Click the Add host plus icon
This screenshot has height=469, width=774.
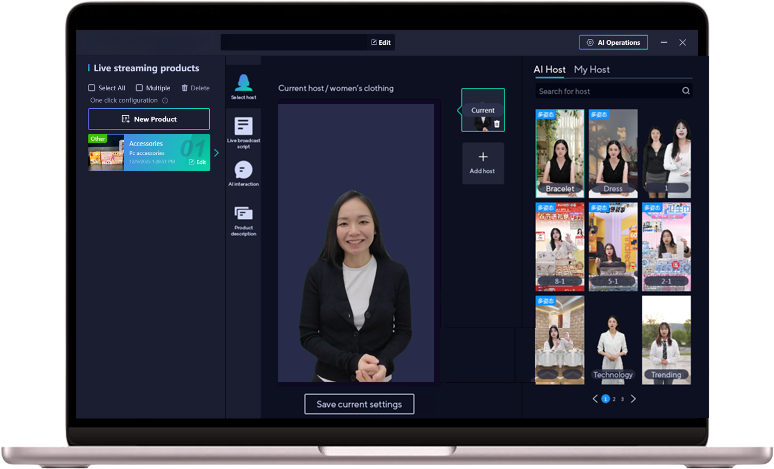(x=482, y=158)
